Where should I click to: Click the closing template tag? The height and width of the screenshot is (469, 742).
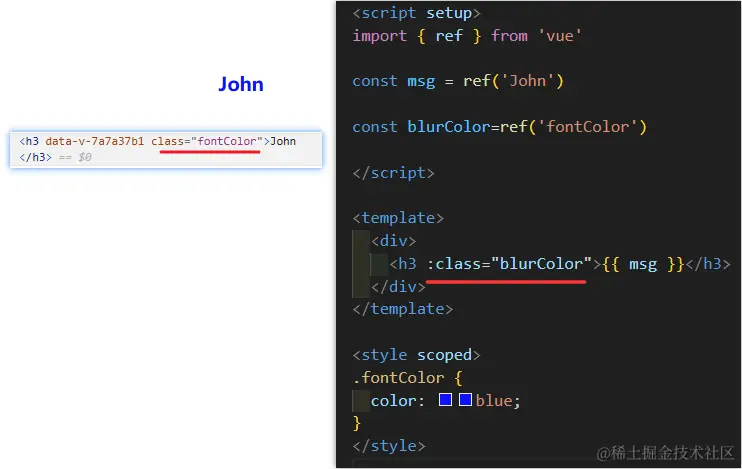point(403,309)
